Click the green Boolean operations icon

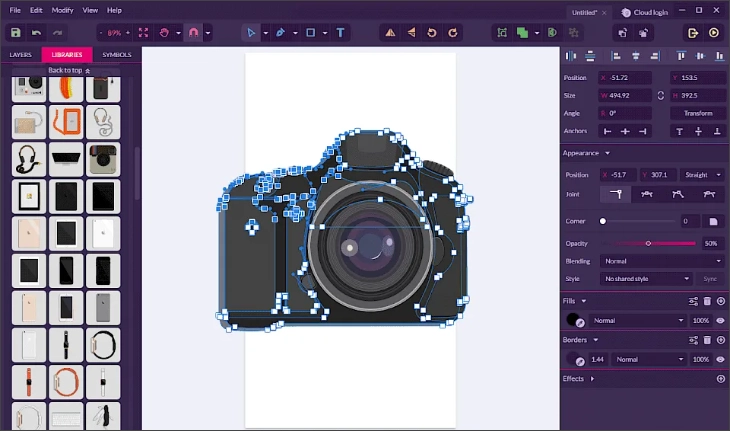coord(522,33)
